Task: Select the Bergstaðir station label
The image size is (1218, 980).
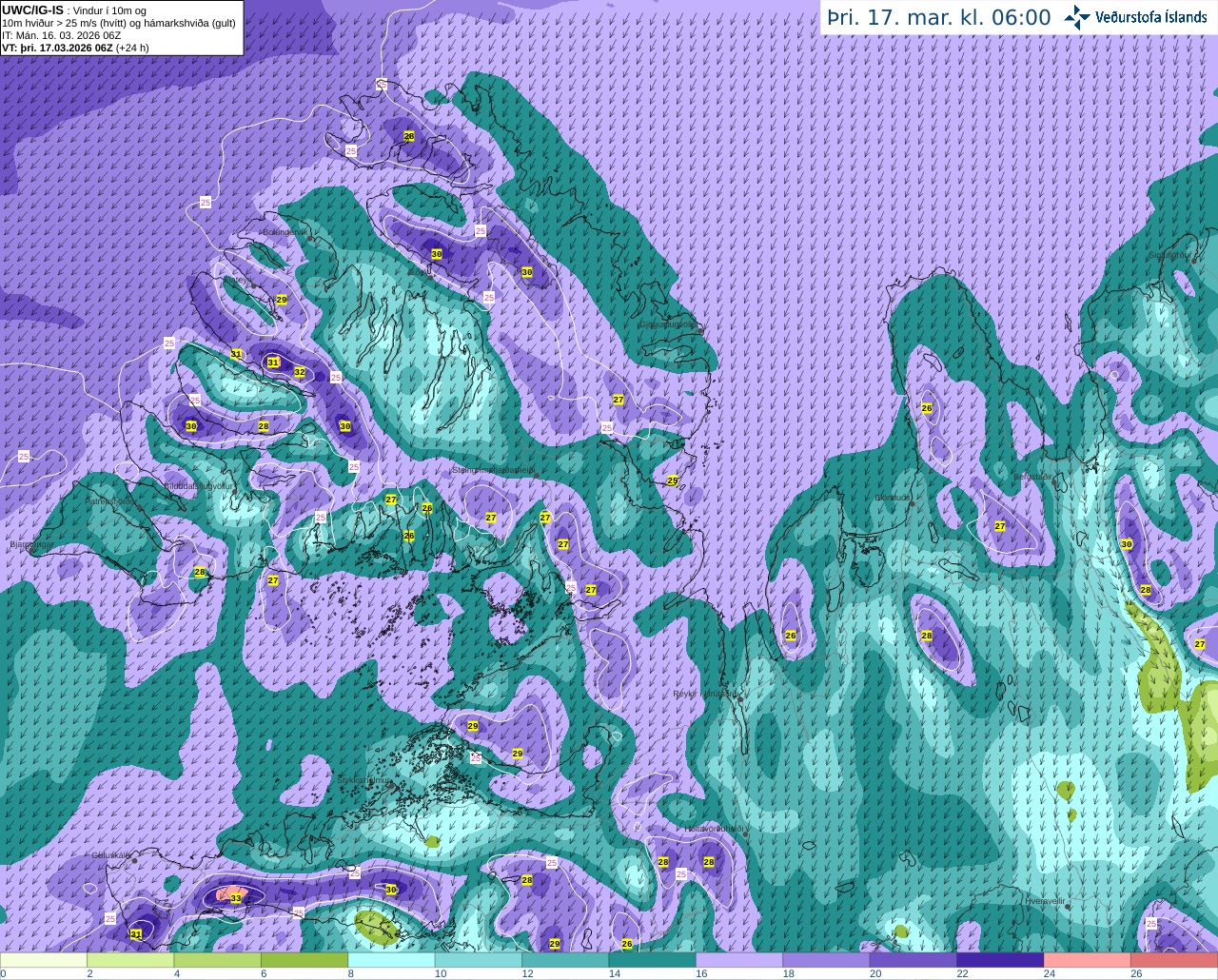Action: click(x=1032, y=477)
